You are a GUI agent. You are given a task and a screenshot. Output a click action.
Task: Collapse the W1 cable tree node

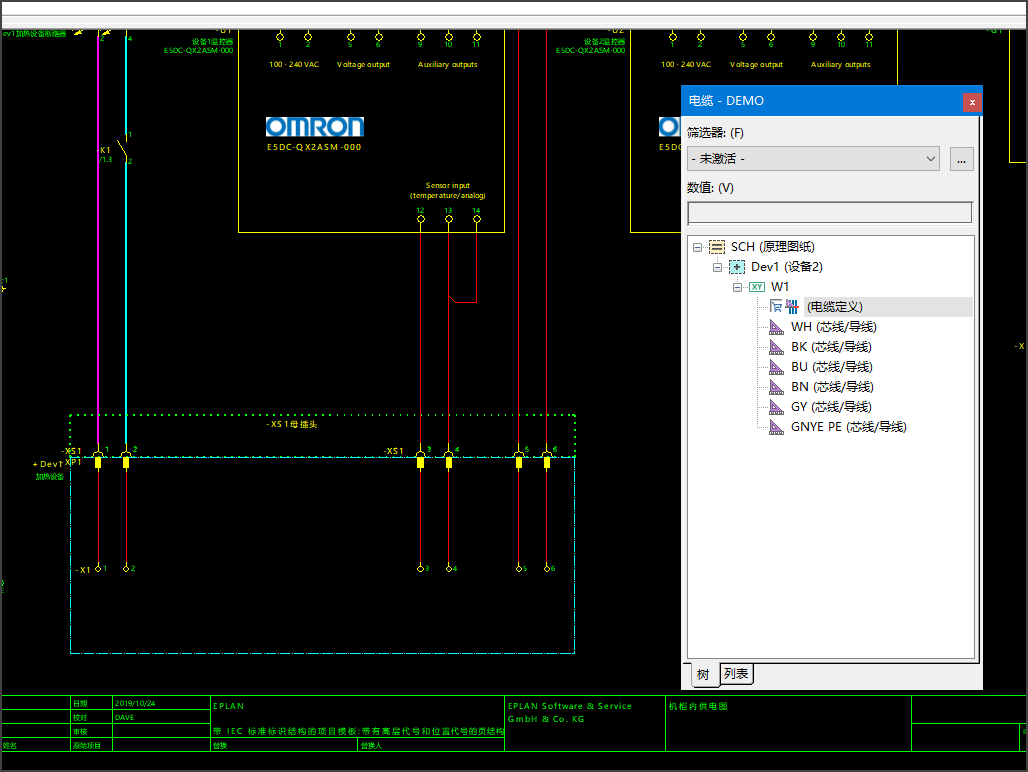[x=737, y=287]
